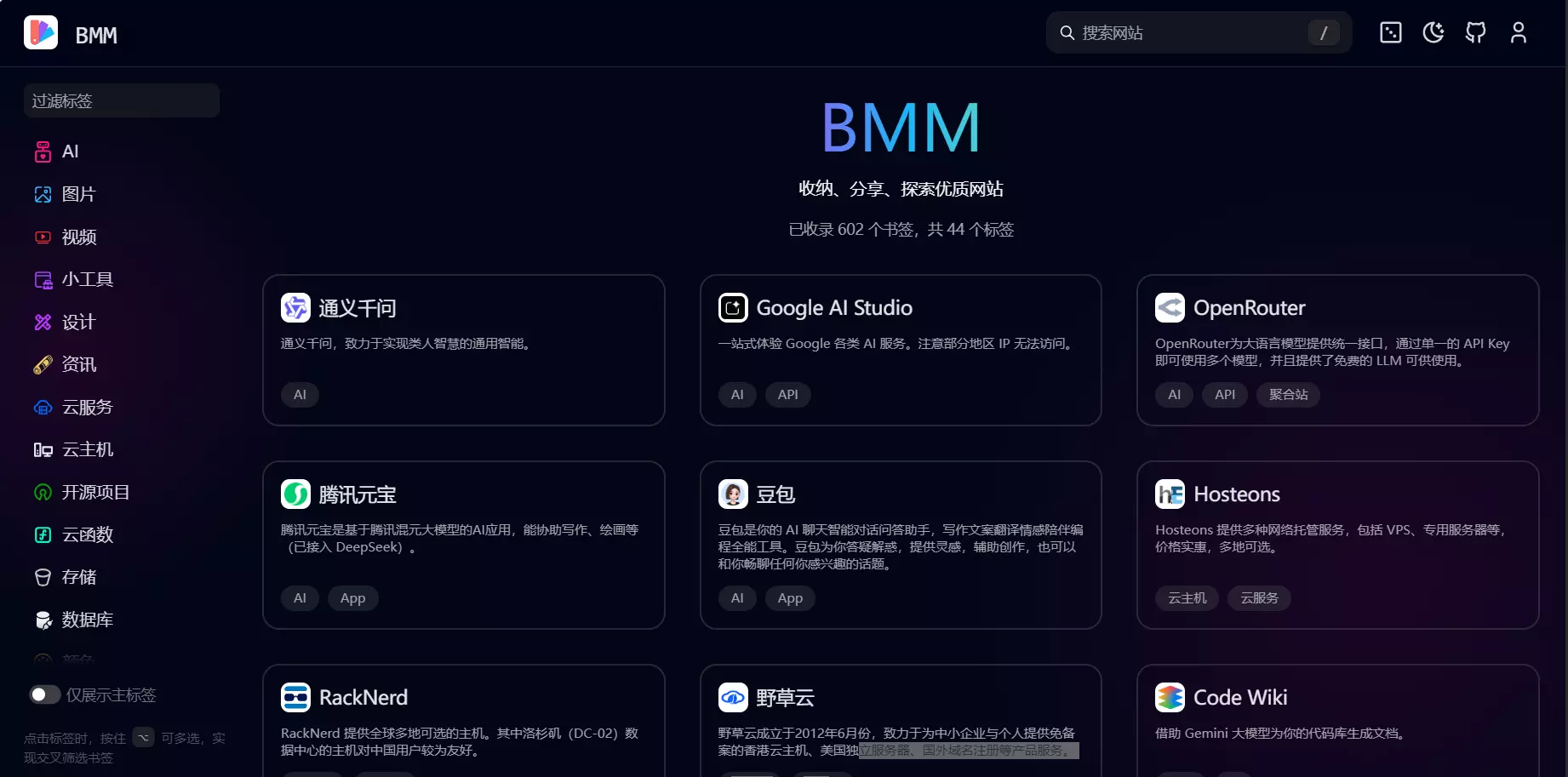The height and width of the screenshot is (777, 1568).
Task: Click the 过滤标签 filter field
Action: pyautogui.click(x=121, y=100)
